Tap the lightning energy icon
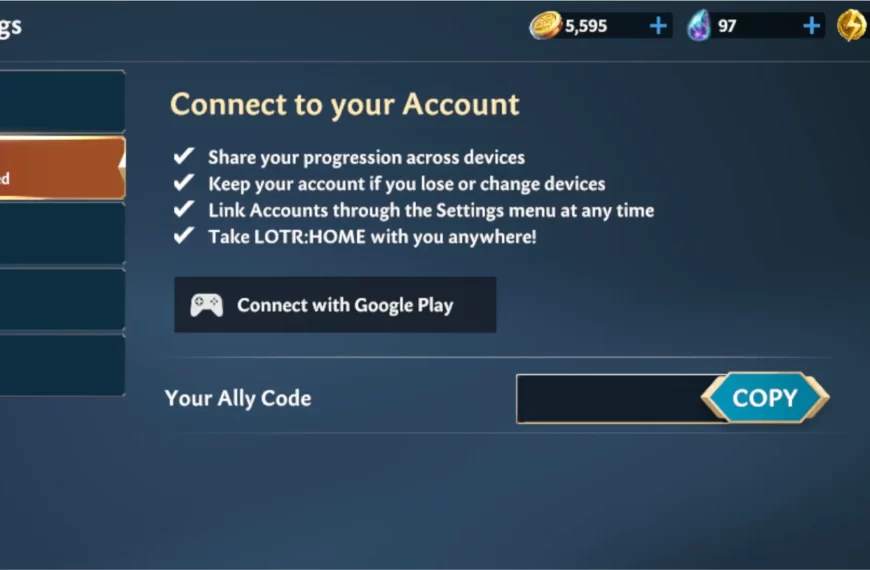 (x=852, y=26)
